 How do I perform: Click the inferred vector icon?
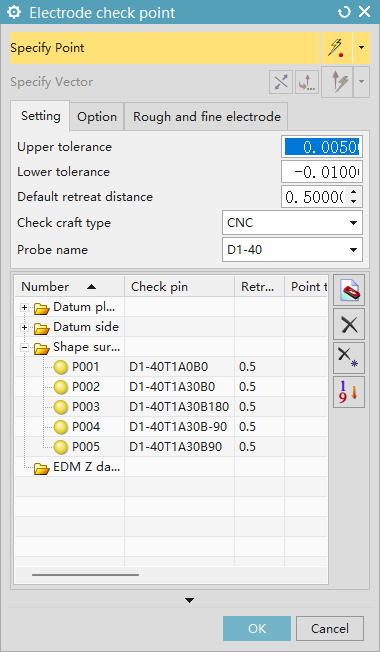pos(337,82)
